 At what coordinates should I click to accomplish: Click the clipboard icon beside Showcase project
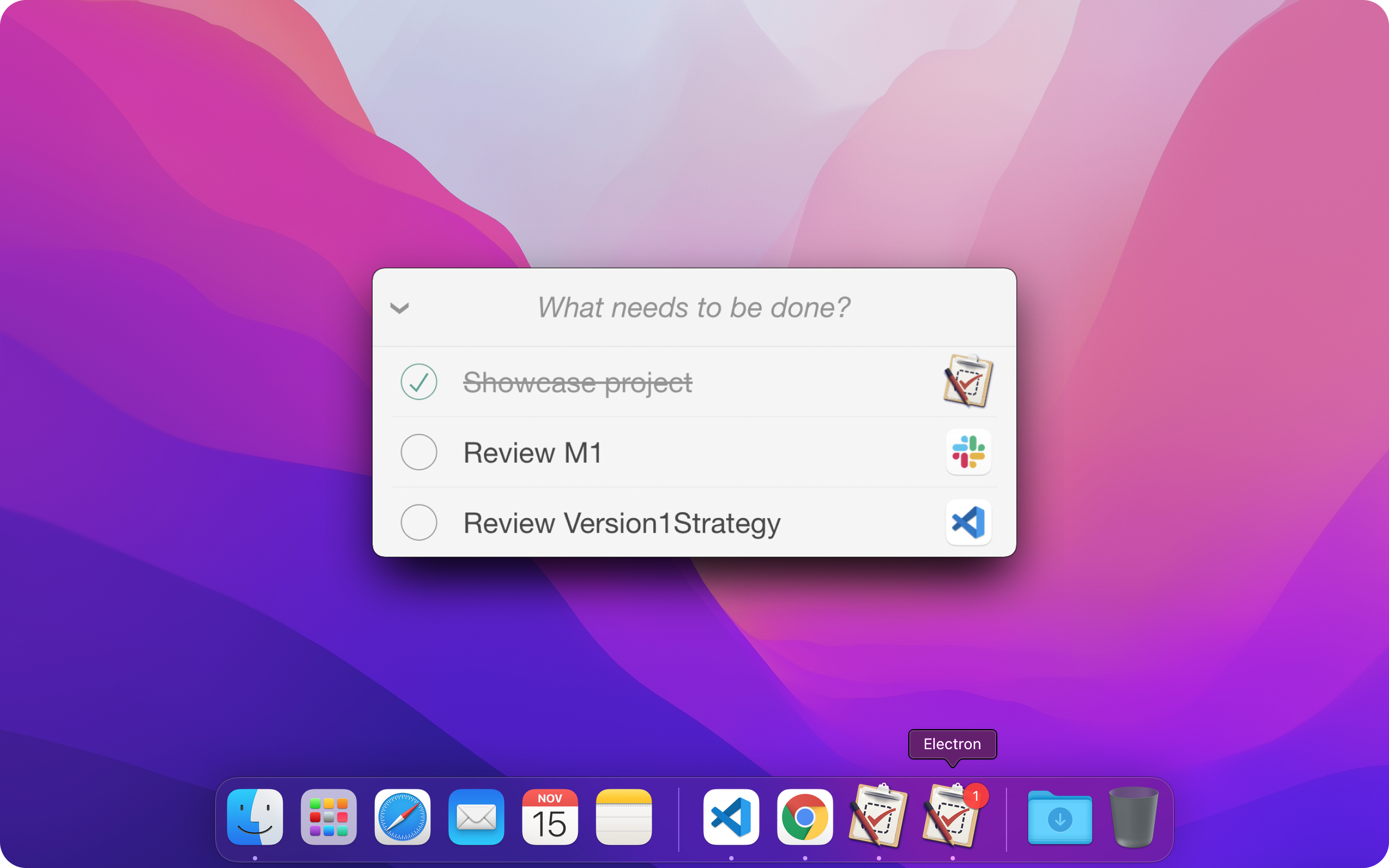[x=968, y=381]
